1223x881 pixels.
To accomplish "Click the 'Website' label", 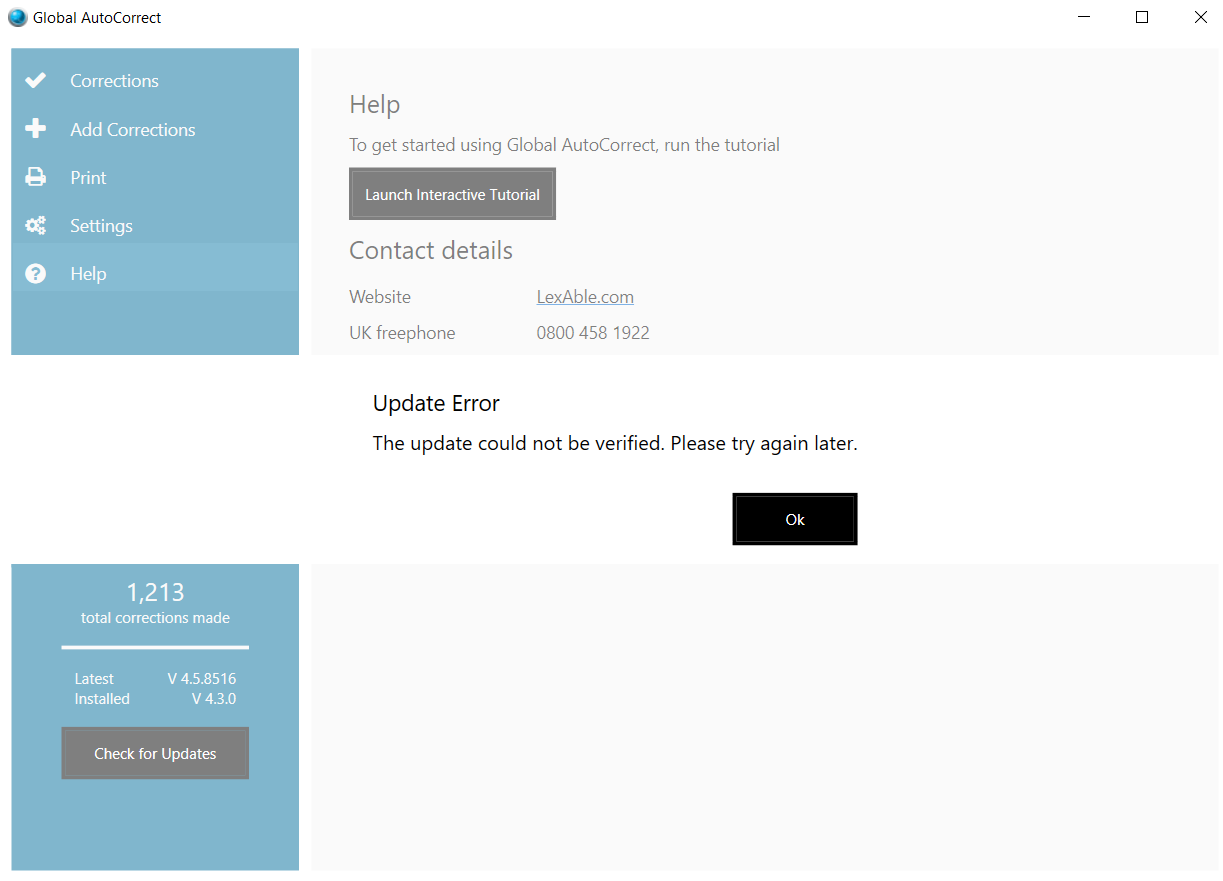I will (x=380, y=297).
